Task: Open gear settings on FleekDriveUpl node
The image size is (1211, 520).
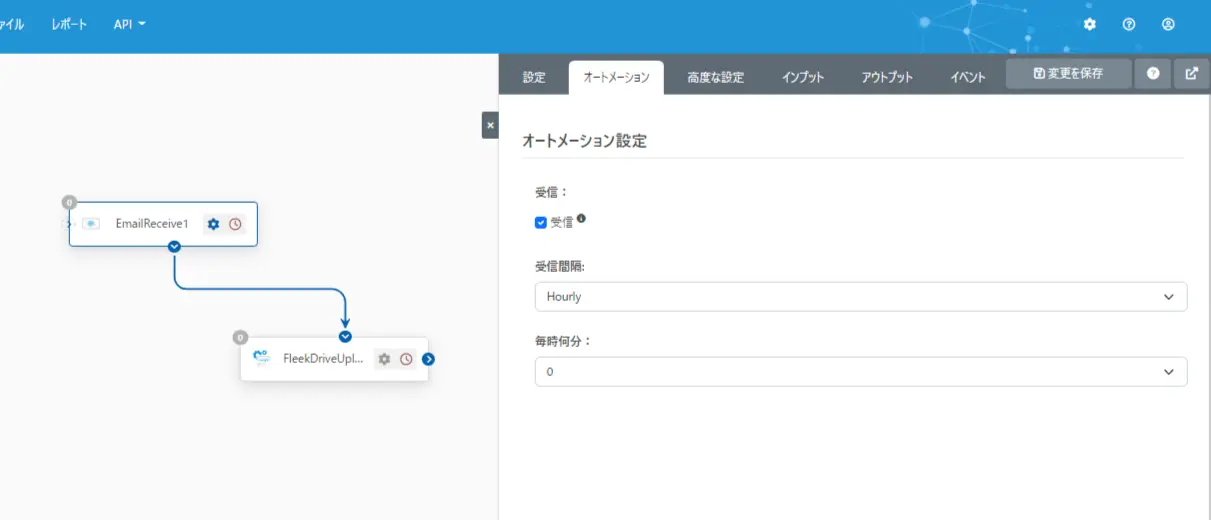Action: [384, 359]
